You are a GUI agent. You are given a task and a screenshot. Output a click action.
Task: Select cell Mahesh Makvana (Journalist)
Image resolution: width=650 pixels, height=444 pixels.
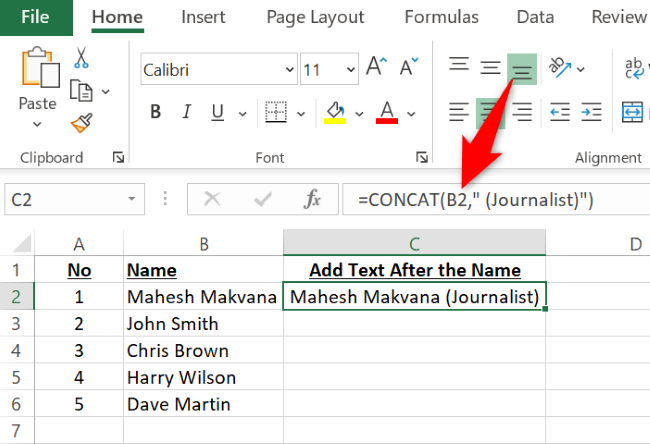415,296
